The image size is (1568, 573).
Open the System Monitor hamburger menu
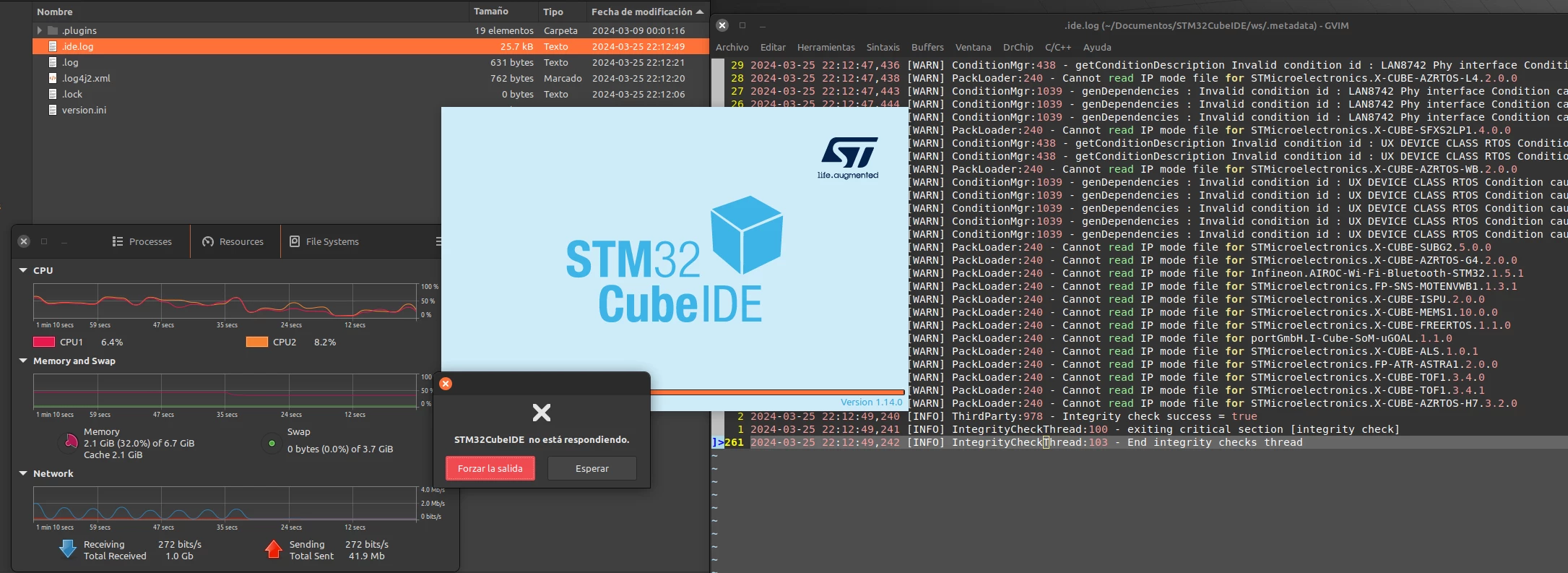pyautogui.click(x=438, y=241)
